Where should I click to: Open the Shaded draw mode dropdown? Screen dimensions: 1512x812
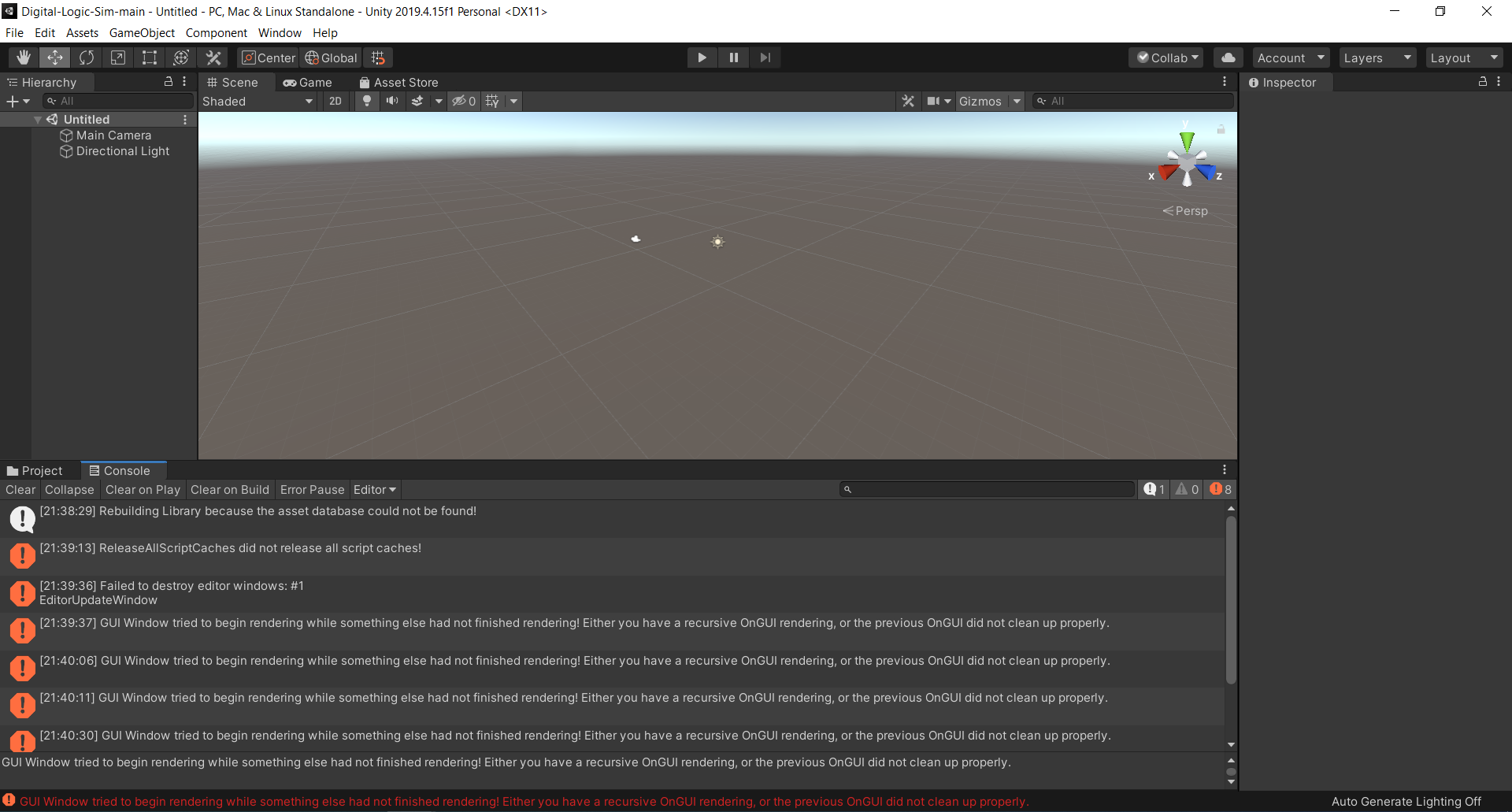[x=256, y=101]
